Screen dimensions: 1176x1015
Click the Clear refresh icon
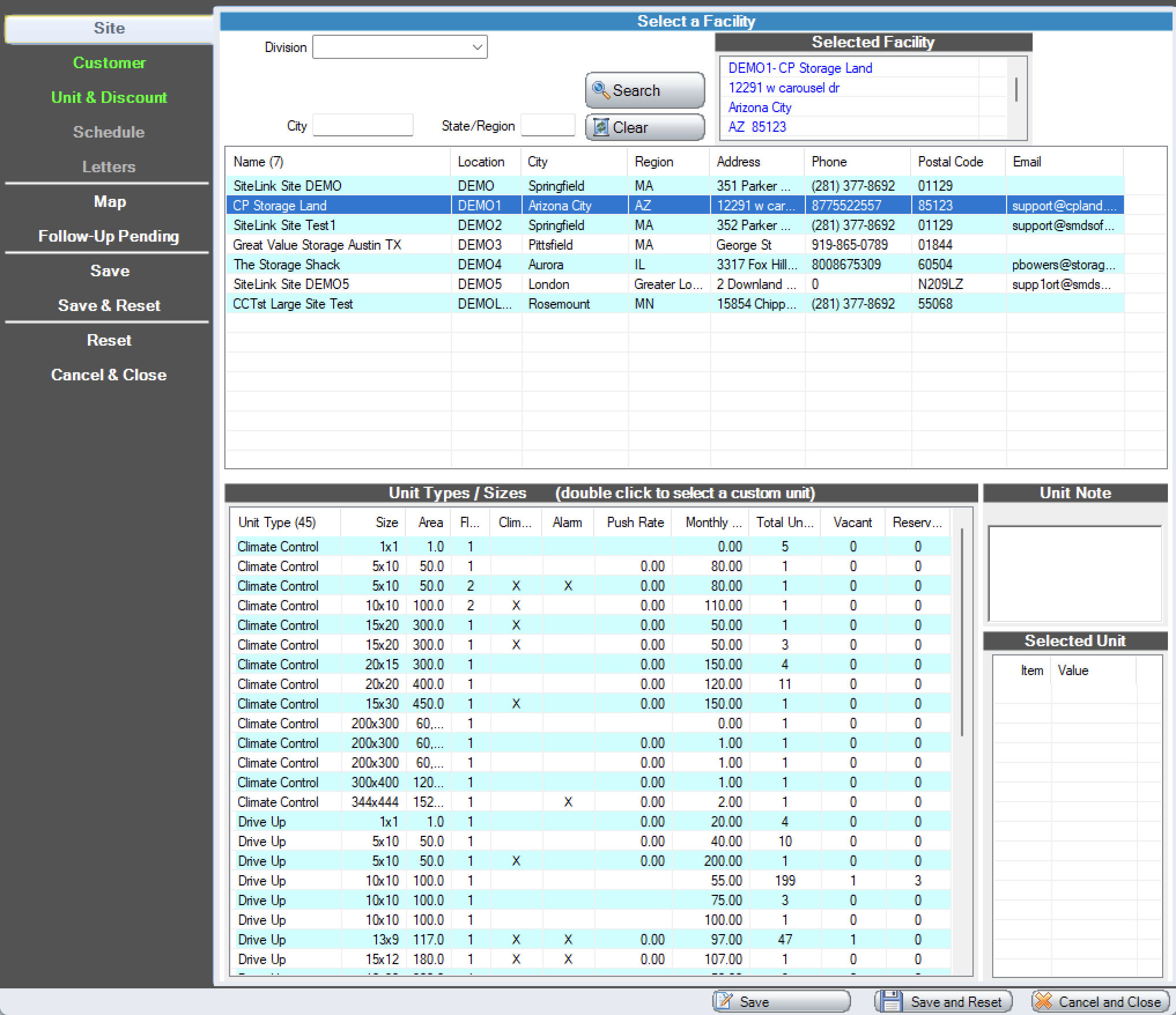pyautogui.click(x=602, y=127)
